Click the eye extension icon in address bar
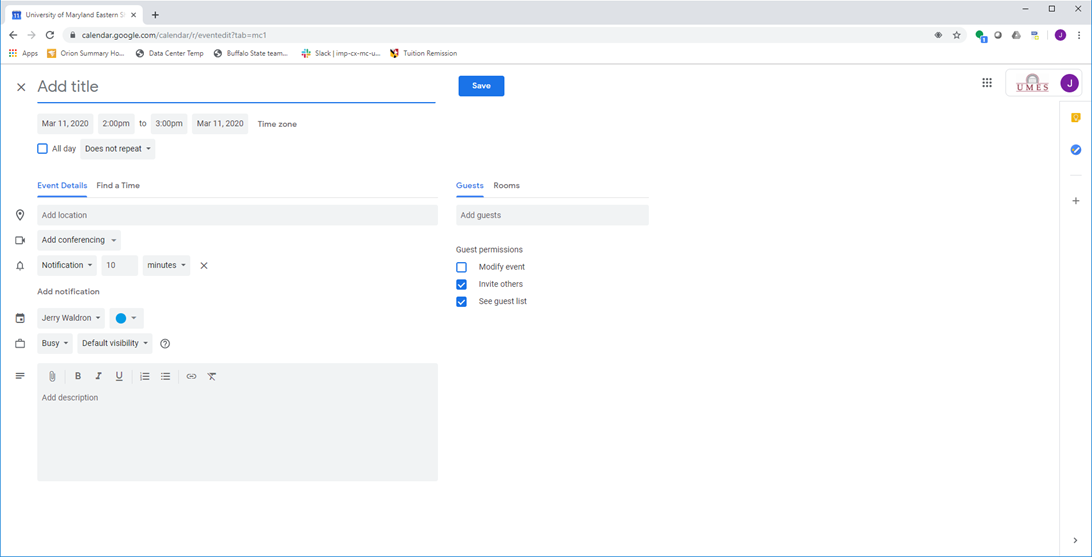 pos(938,35)
